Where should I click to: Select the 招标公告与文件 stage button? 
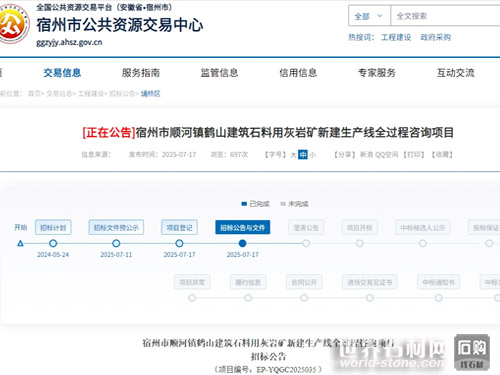242,227
